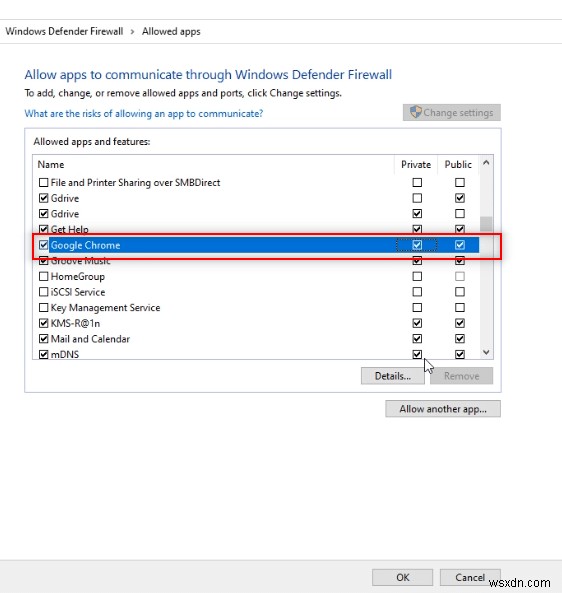Uncheck Google Chrome's Private checkbox
Viewport: 562px width, 593px height.
pyautogui.click(x=417, y=245)
